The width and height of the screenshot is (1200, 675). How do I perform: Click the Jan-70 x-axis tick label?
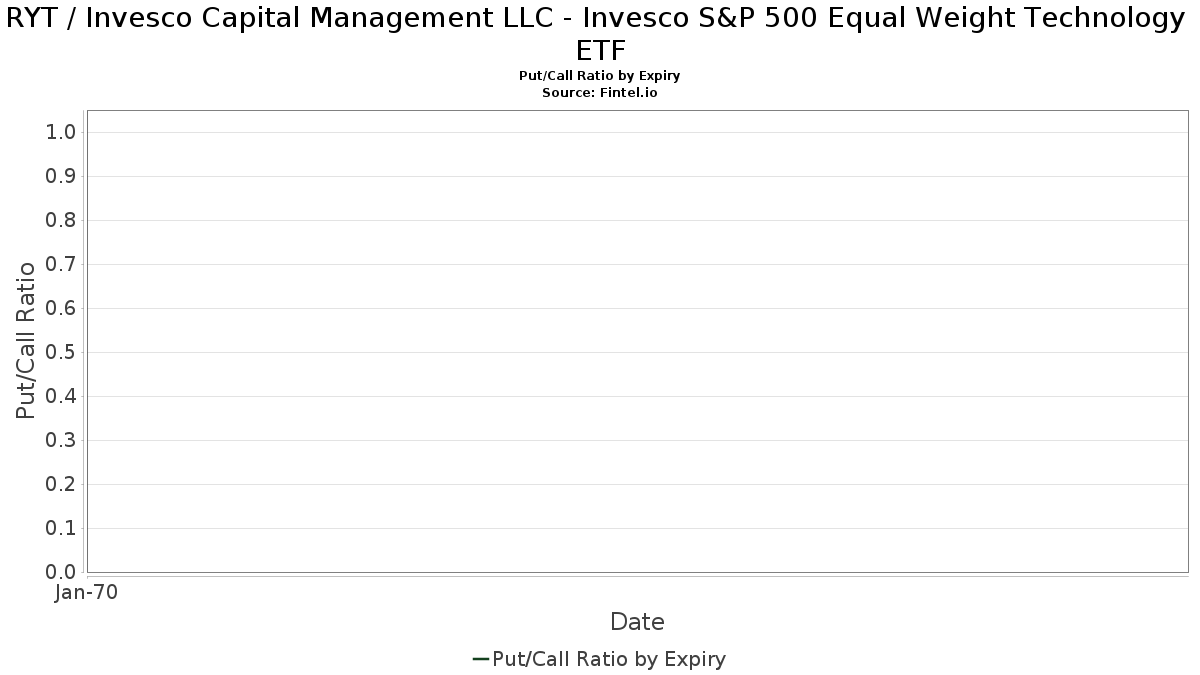click(x=87, y=593)
